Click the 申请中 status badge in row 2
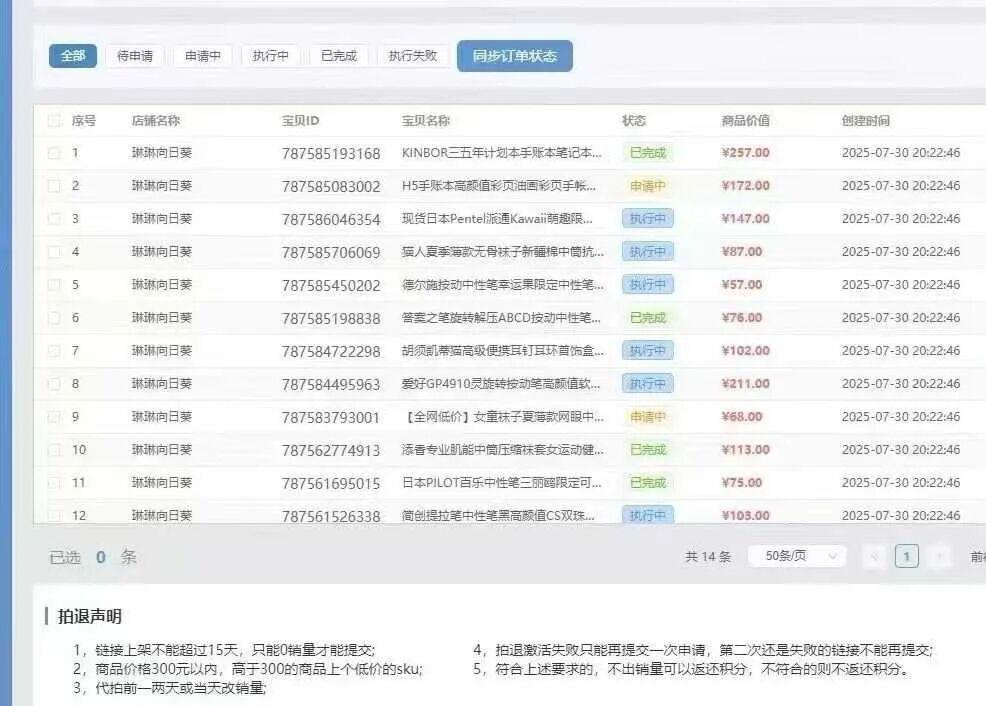Image resolution: width=986 pixels, height=706 pixels. point(647,186)
